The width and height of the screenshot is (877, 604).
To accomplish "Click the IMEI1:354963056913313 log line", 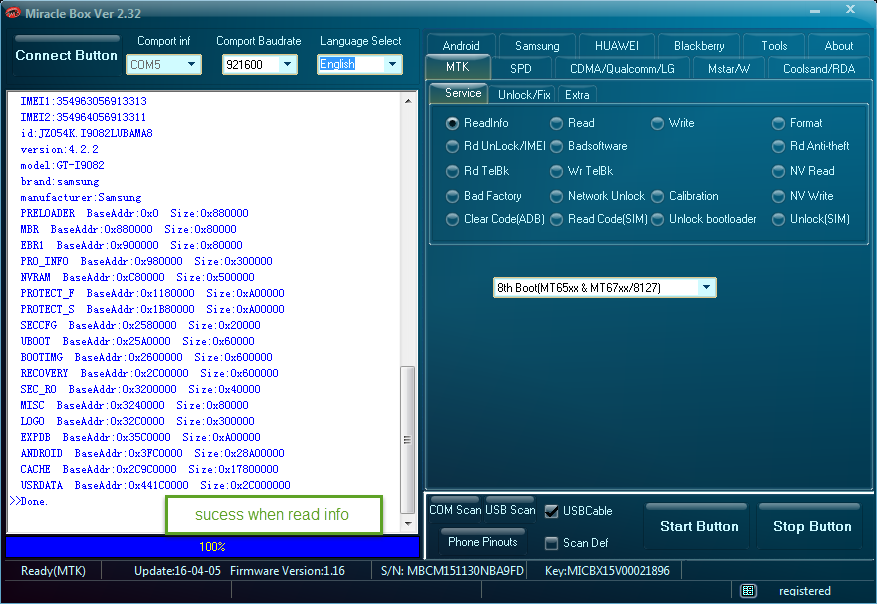I will pos(83,101).
